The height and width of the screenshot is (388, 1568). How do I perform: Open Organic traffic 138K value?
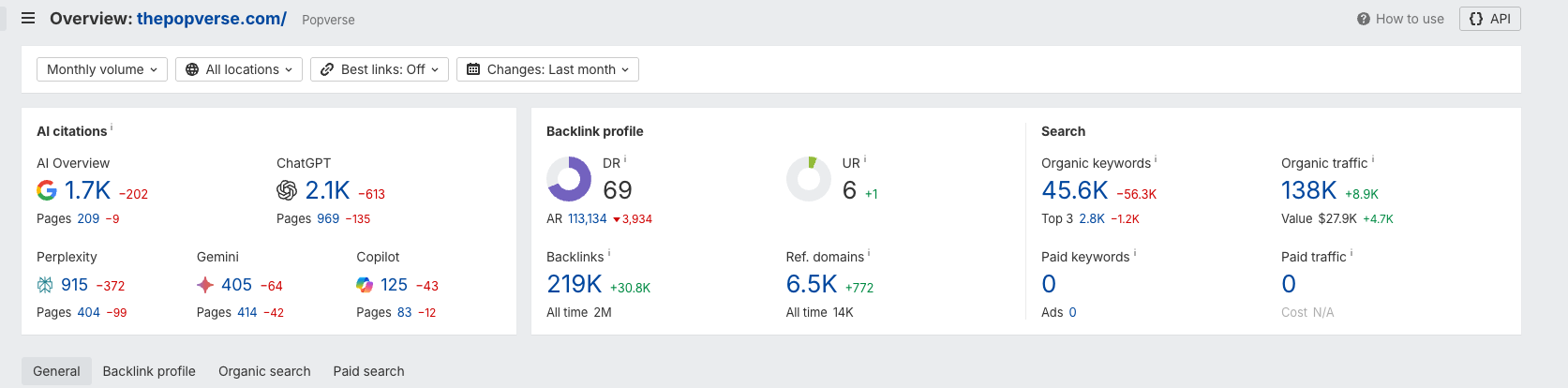point(1309,190)
